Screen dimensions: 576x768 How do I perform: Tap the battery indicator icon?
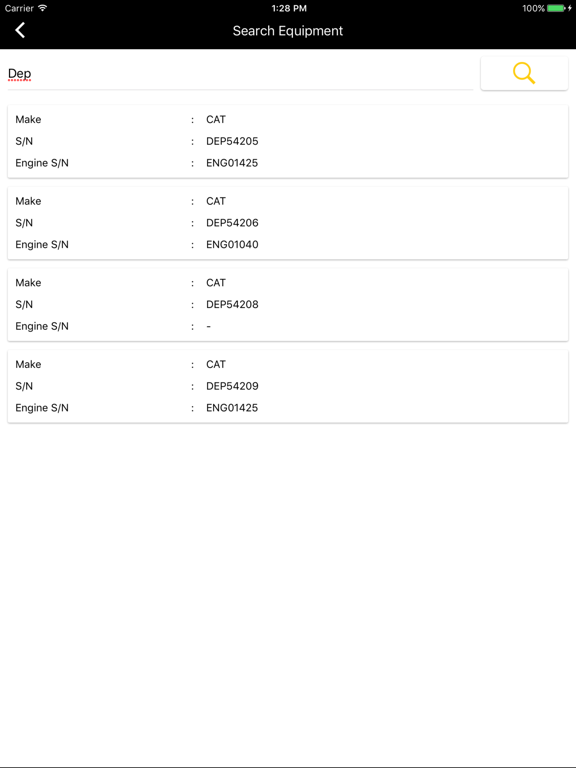point(556,8)
